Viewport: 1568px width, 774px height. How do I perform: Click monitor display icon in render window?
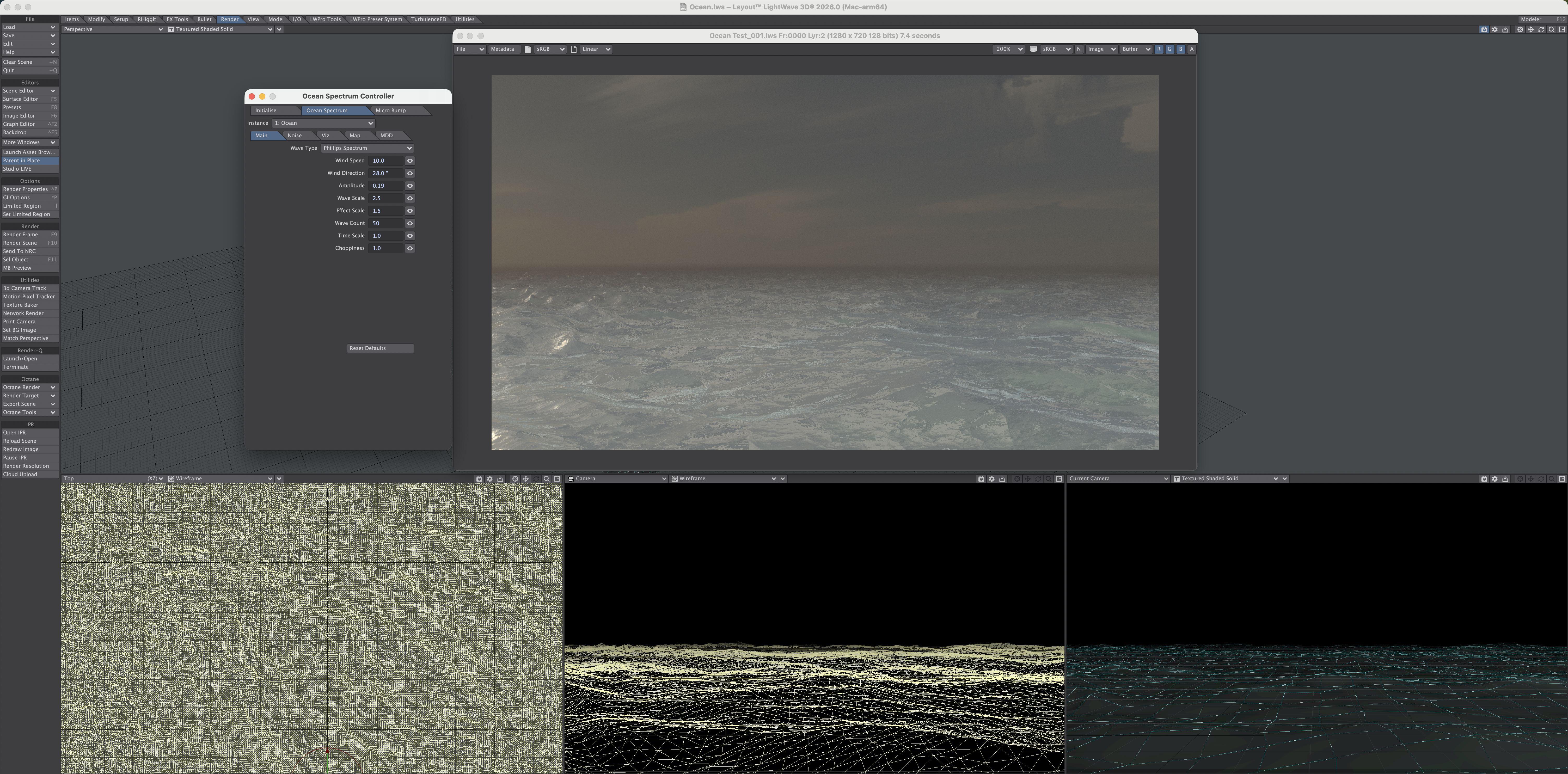[x=1033, y=49]
